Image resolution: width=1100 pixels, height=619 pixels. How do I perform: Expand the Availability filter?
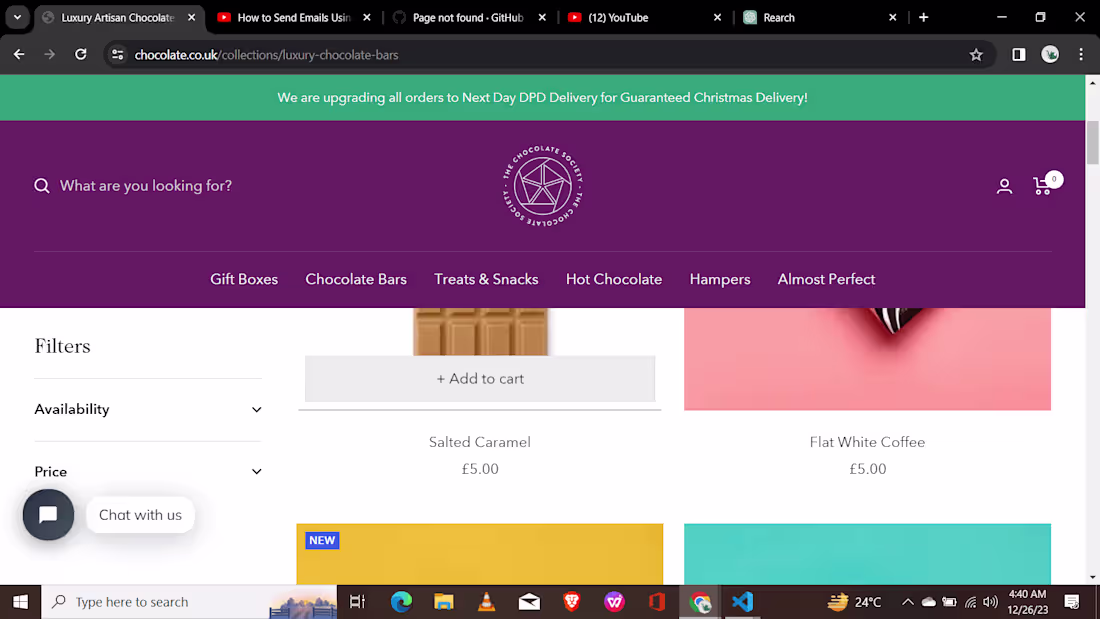(x=147, y=409)
